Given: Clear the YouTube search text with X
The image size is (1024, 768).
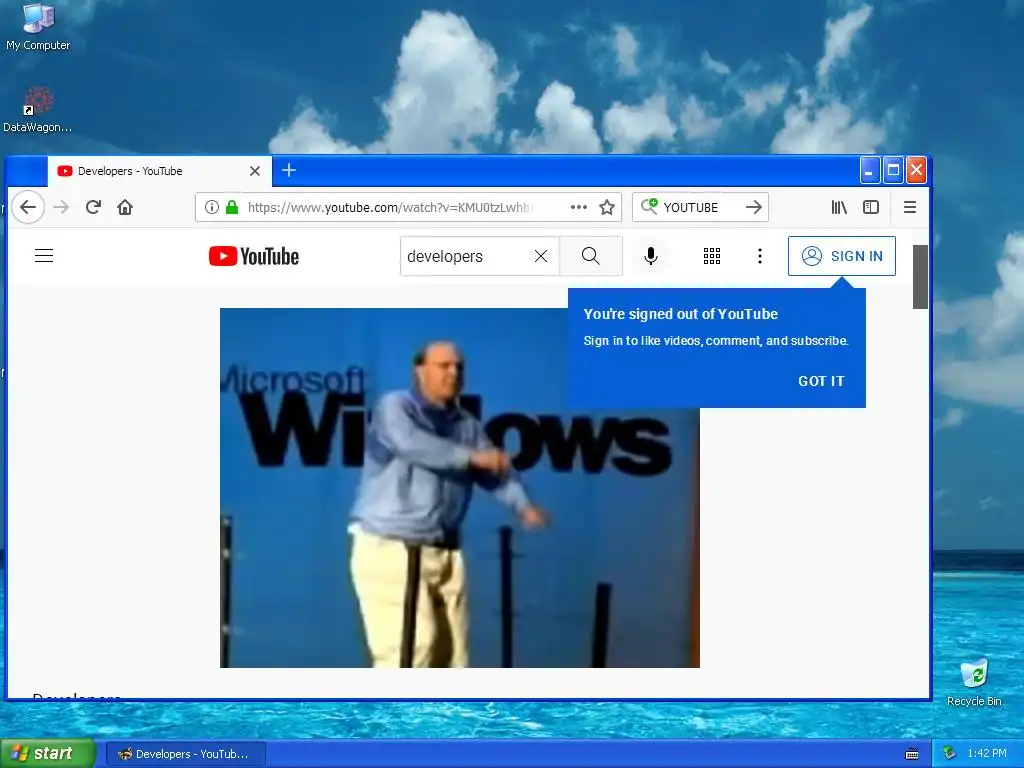Looking at the screenshot, I should click(541, 256).
